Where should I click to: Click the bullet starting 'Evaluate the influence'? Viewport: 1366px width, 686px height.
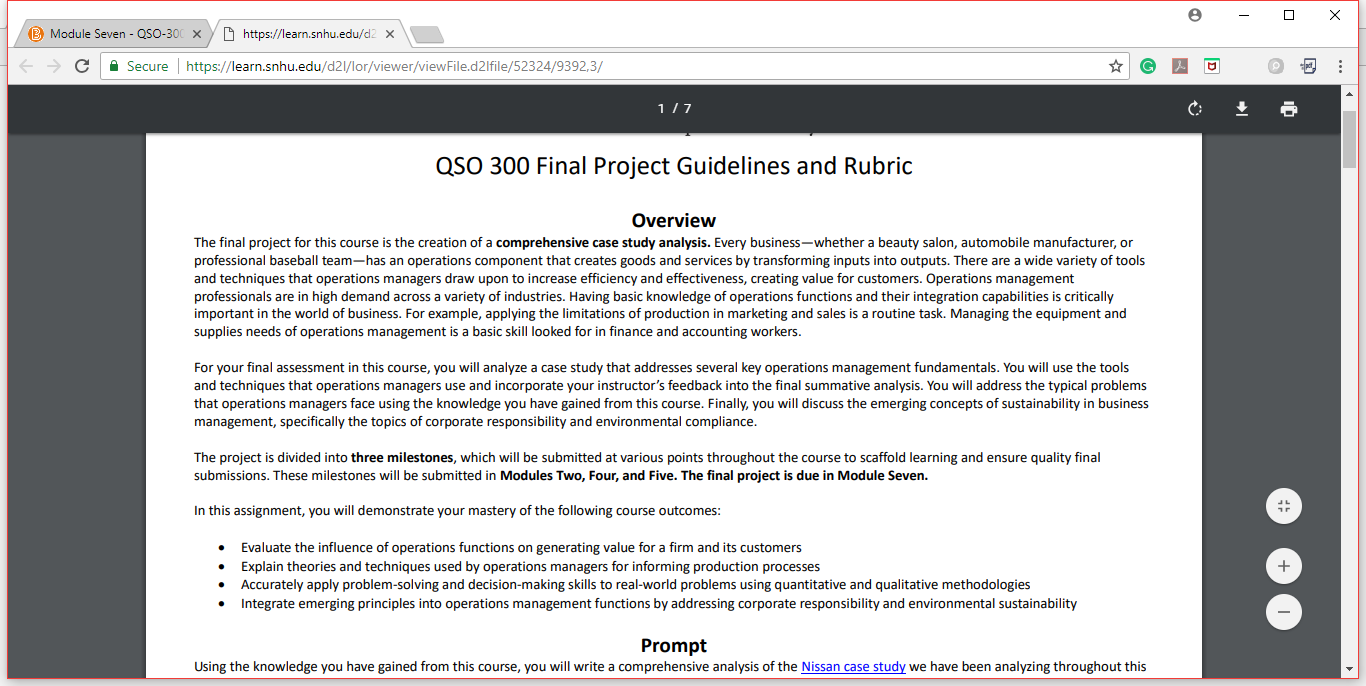point(521,547)
